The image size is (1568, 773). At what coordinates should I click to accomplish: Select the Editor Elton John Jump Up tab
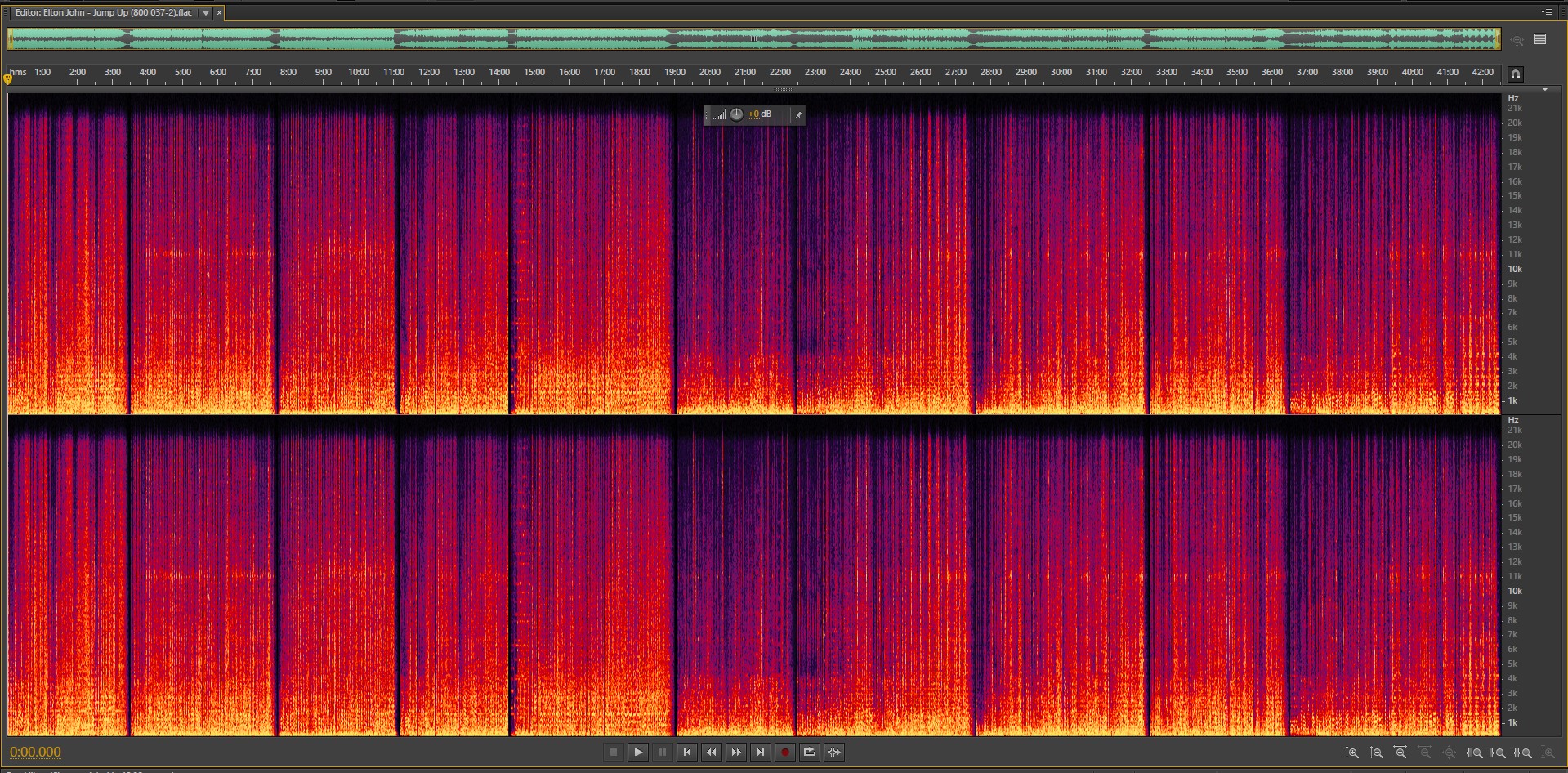[104, 13]
